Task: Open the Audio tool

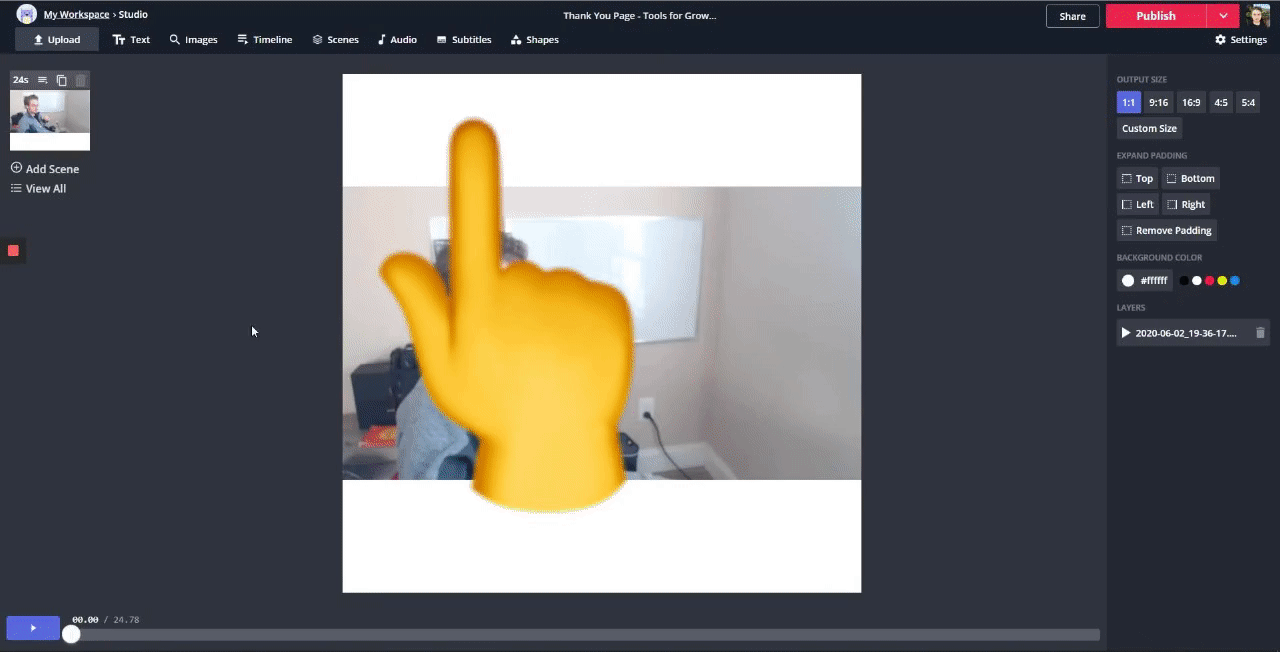Action: pos(397,40)
